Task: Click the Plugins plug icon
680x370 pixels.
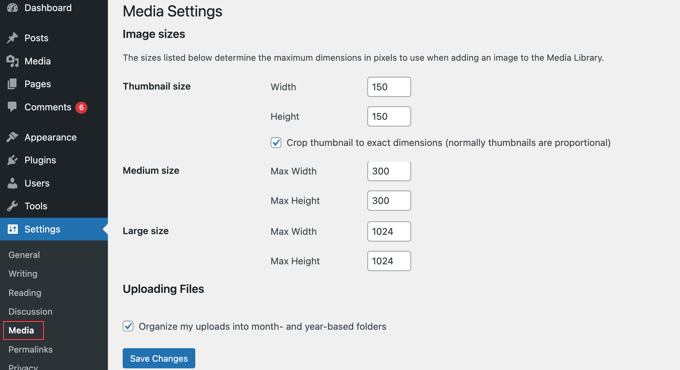Action: (x=12, y=160)
